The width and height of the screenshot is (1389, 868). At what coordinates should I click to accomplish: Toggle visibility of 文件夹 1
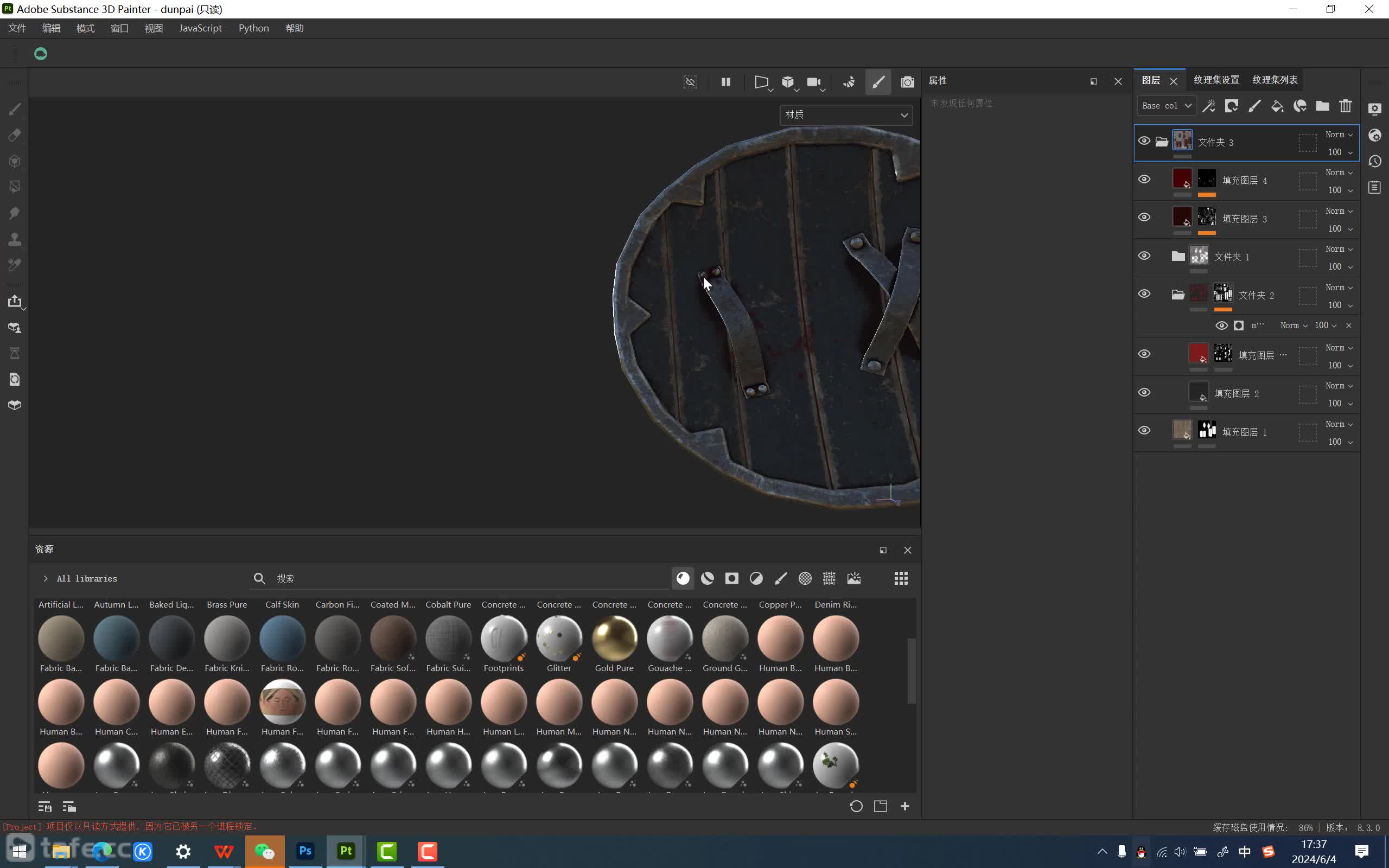tap(1144, 256)
